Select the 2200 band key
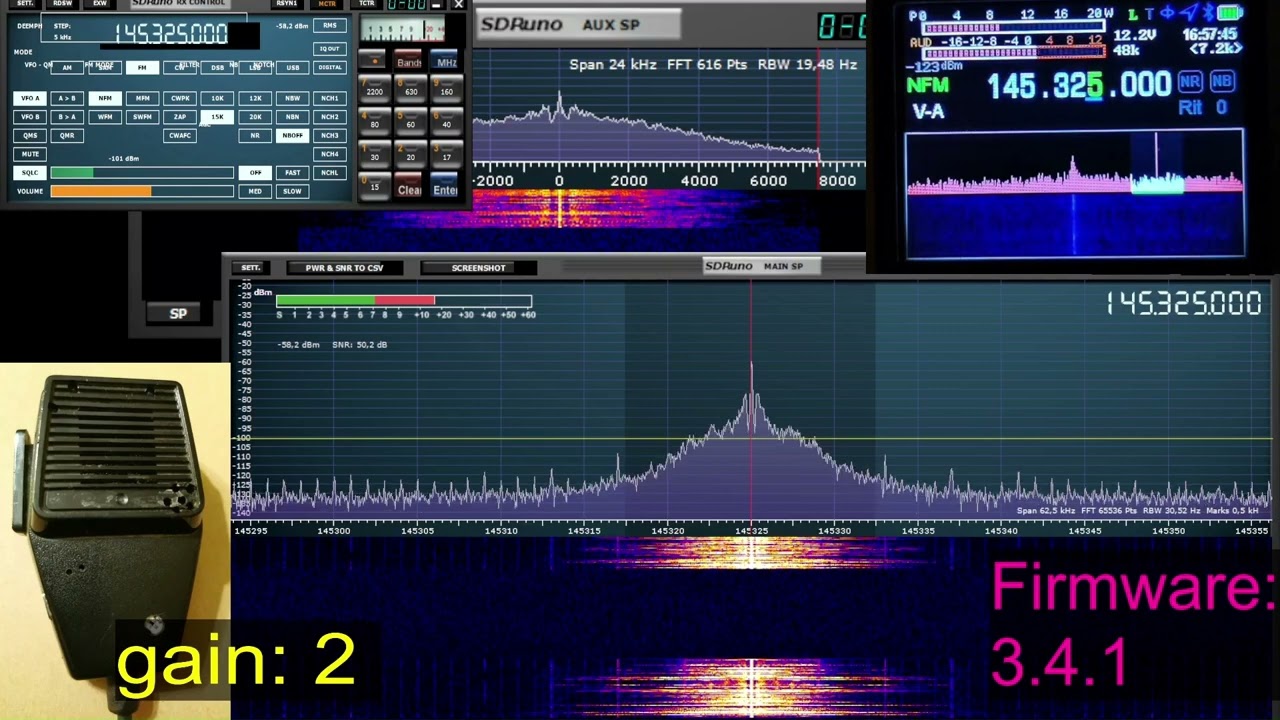The image size is (1280, 720). coord(374,90)
